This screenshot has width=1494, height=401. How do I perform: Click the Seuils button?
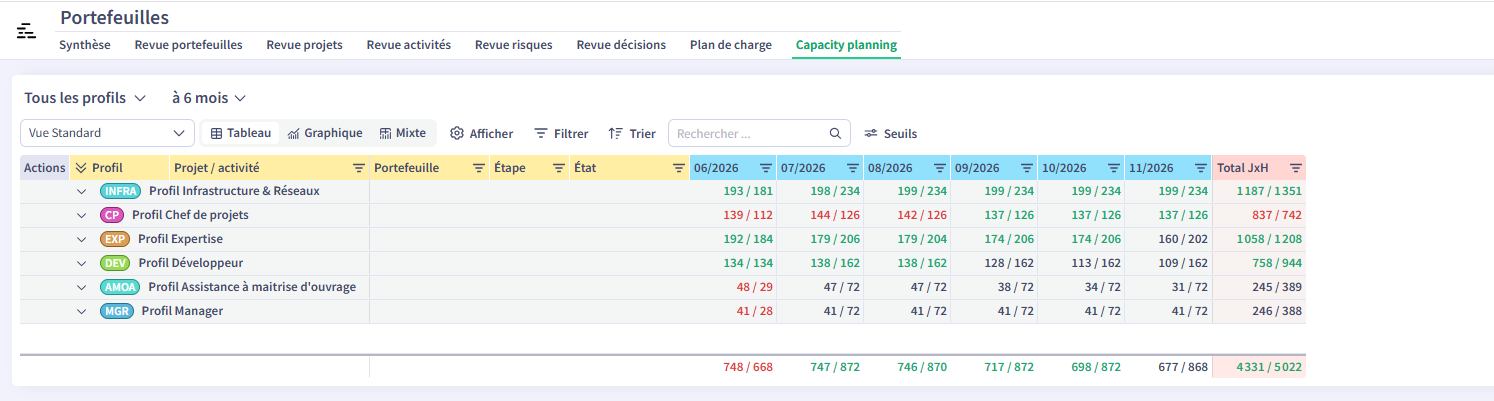pyautogui.click(x=890, y=133)
